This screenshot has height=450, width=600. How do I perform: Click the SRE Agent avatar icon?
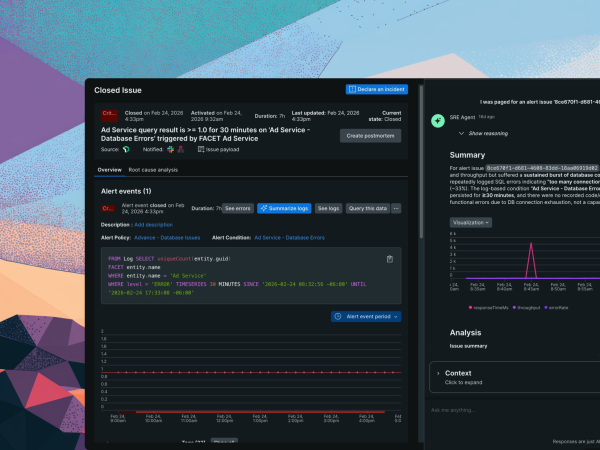click(438, 121)
